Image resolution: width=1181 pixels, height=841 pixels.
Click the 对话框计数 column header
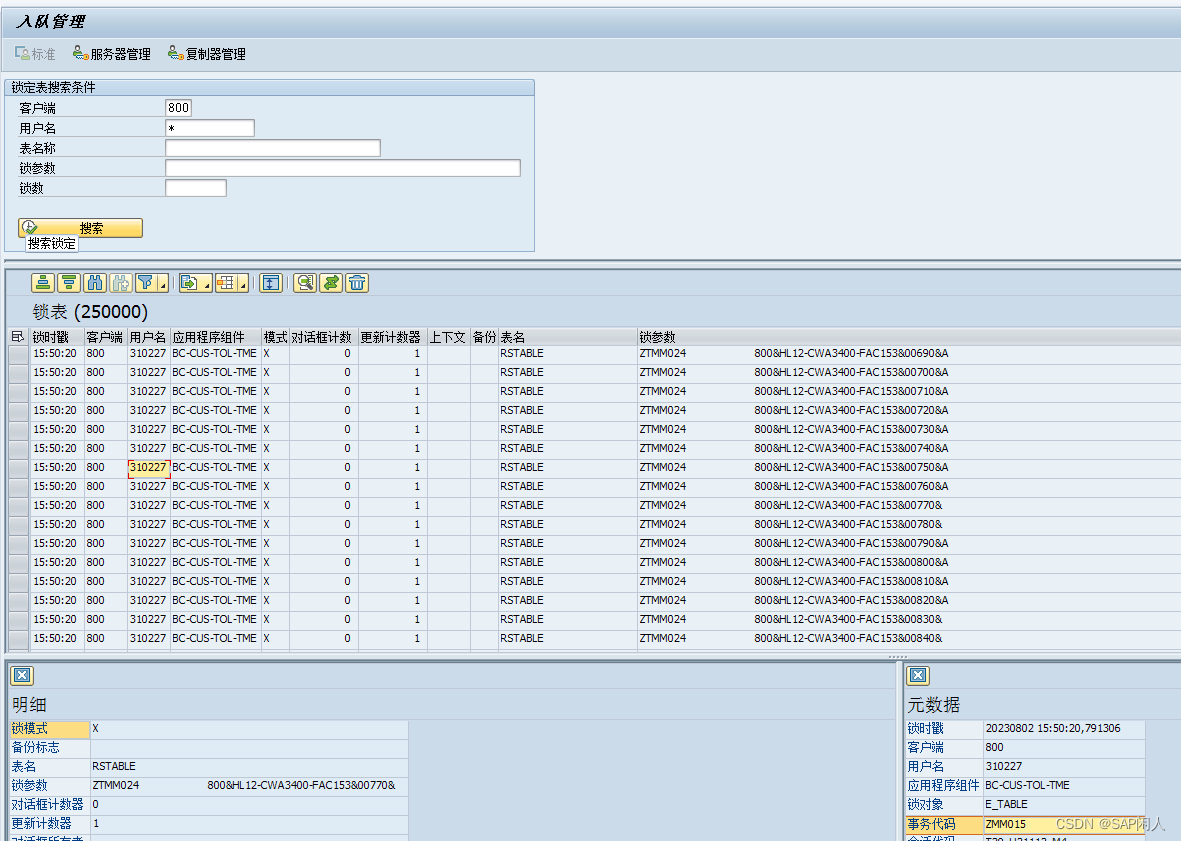pos(323,337)
